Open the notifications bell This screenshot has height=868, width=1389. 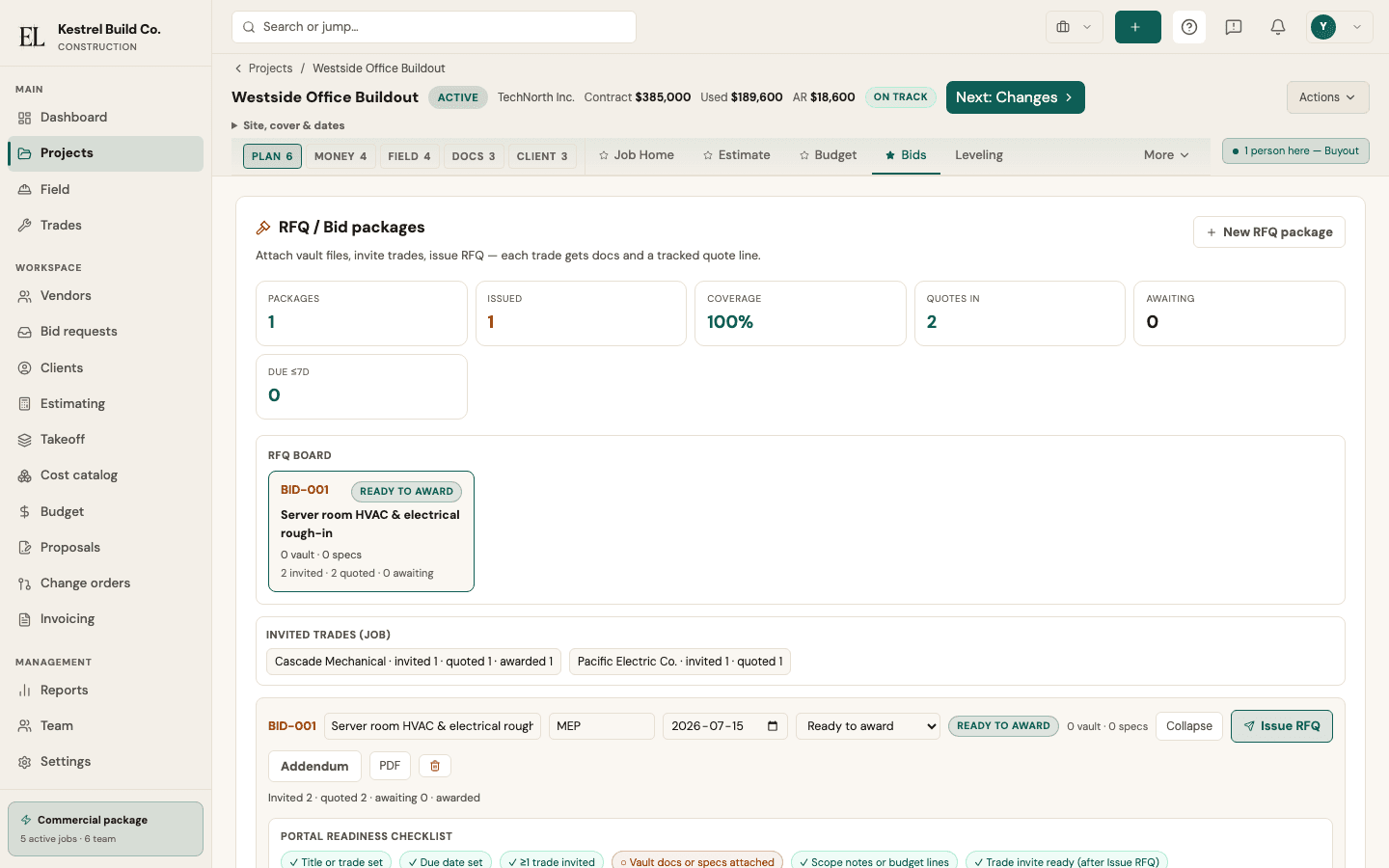pyautogui.click(x=1278, y=27)
